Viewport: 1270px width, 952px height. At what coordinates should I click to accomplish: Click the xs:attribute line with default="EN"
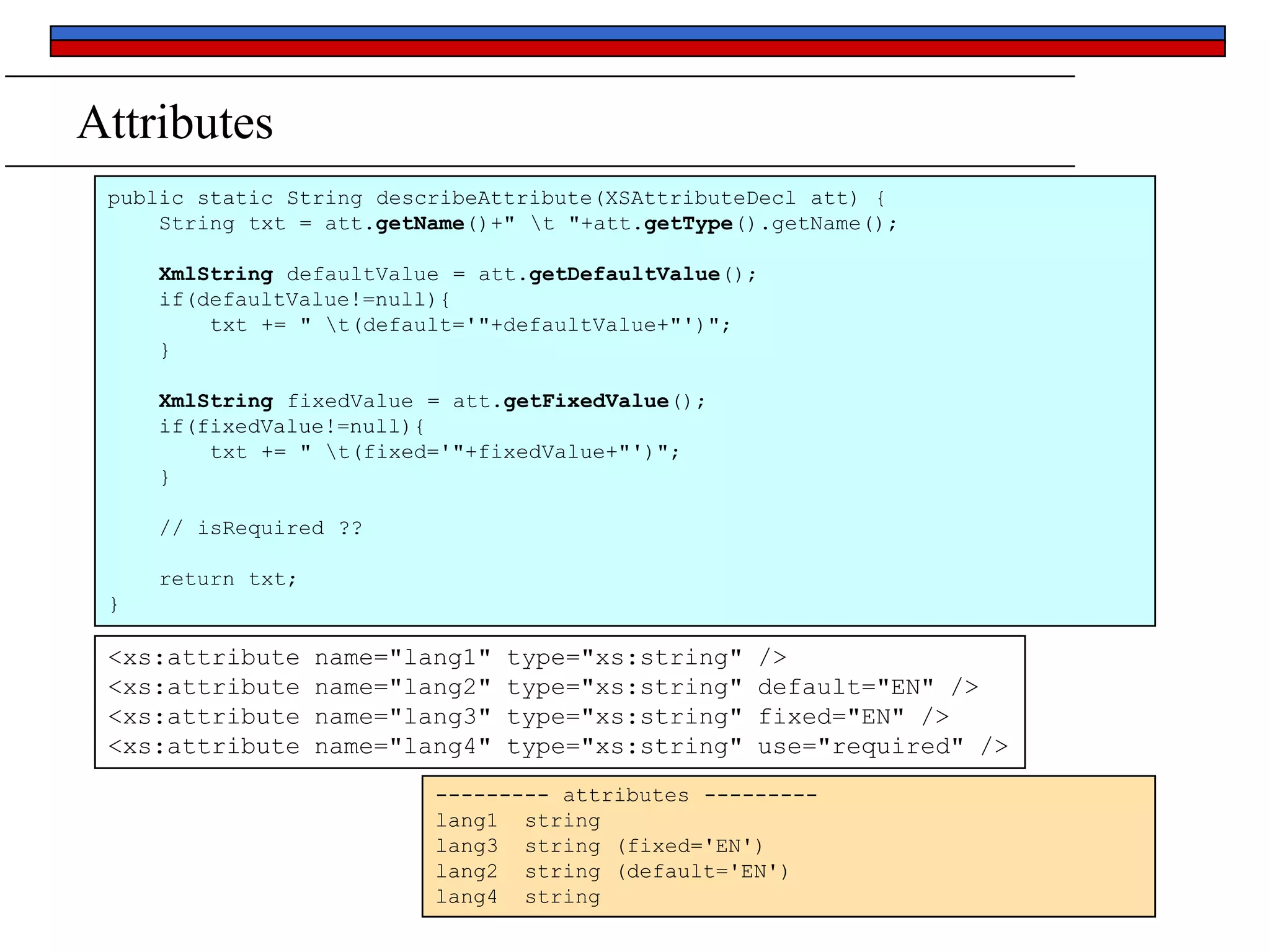pyautogui.click(x=543, y=687)
